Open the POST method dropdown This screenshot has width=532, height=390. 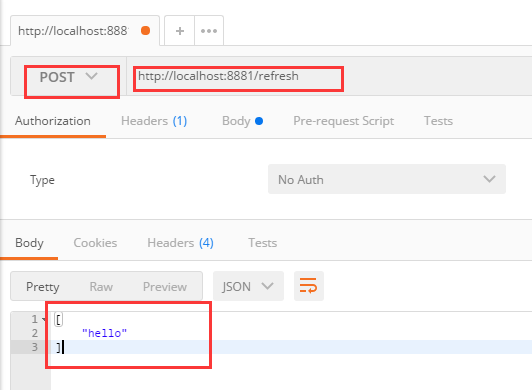tap(69, 77)
